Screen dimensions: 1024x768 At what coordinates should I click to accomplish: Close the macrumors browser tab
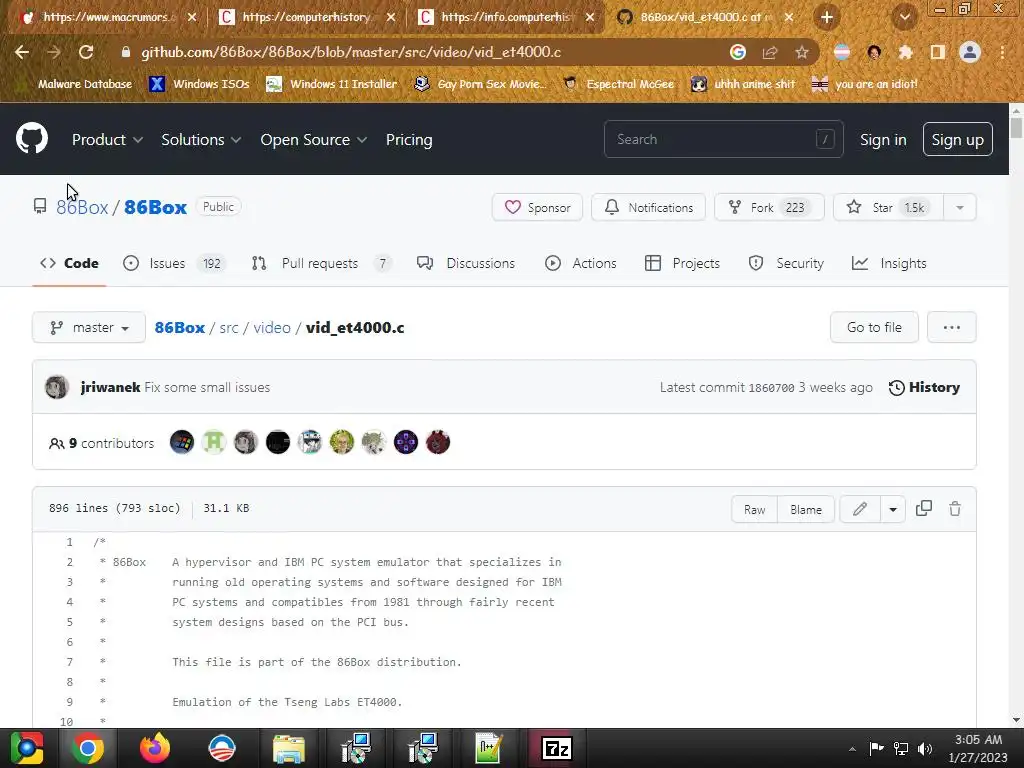(192, 17)
